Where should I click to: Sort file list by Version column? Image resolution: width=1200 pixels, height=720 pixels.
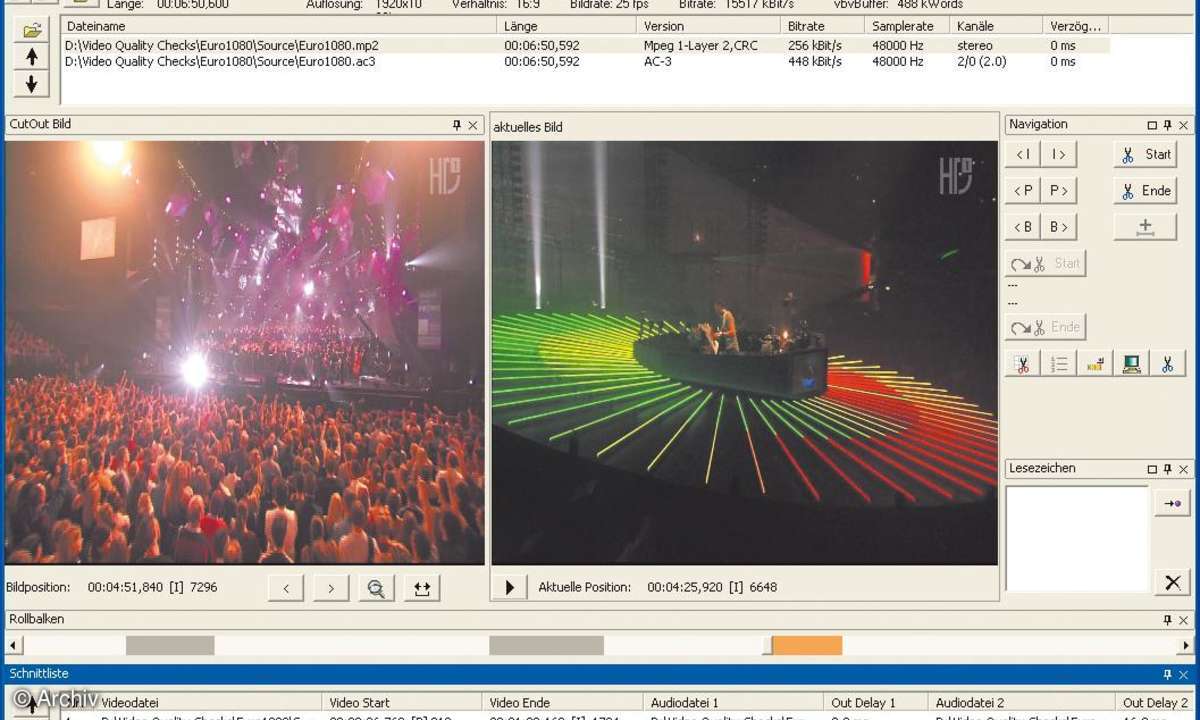709,26
